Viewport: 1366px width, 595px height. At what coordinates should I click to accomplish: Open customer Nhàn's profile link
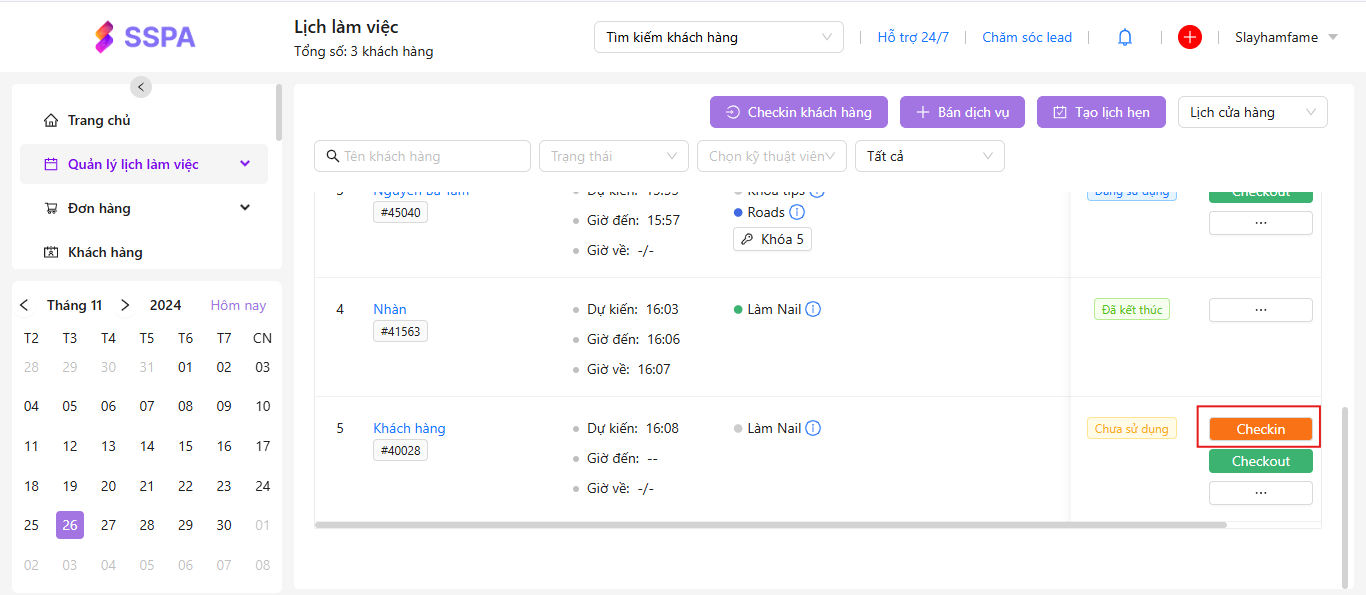coord(390,309)
